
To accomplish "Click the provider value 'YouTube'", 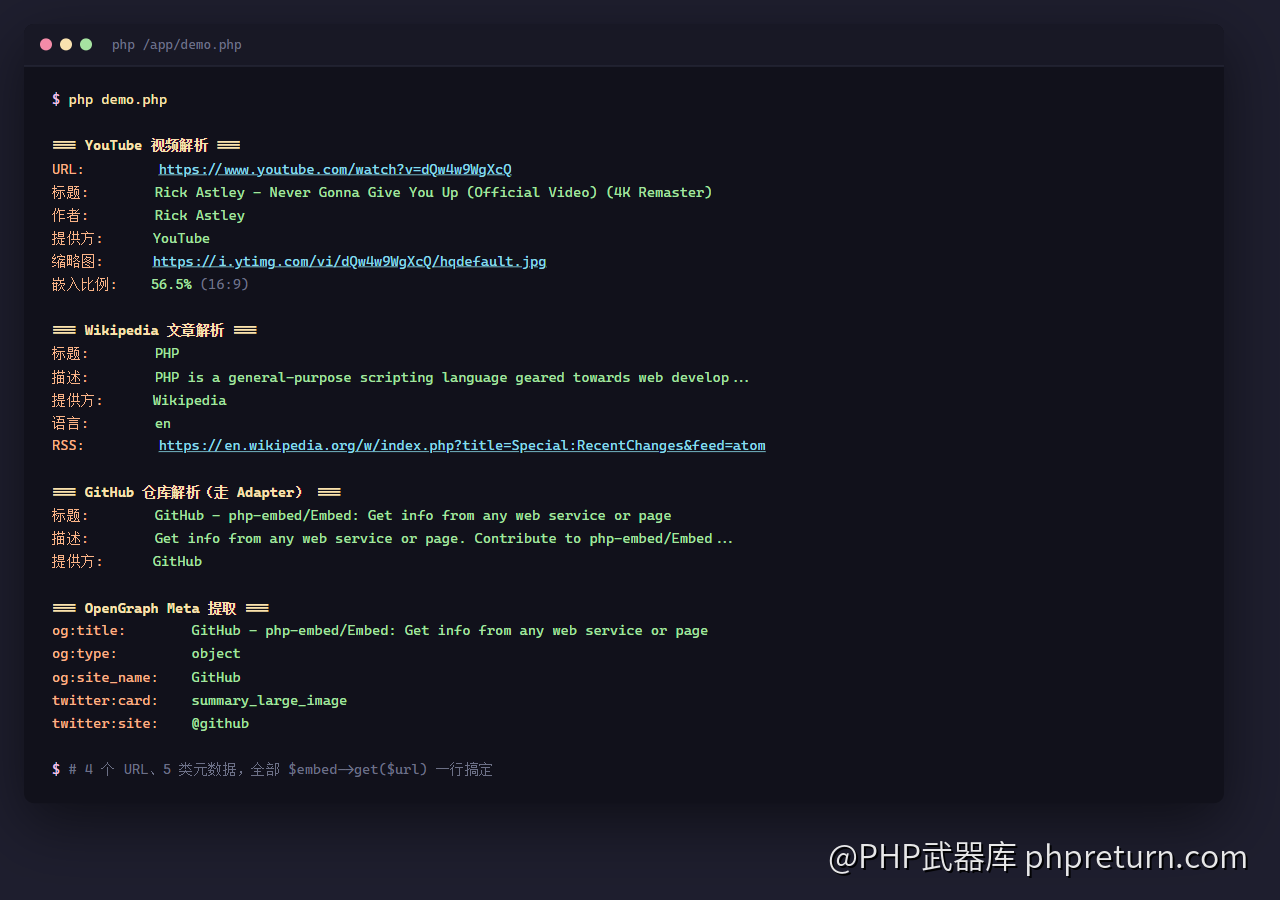I will click(181, 239).
